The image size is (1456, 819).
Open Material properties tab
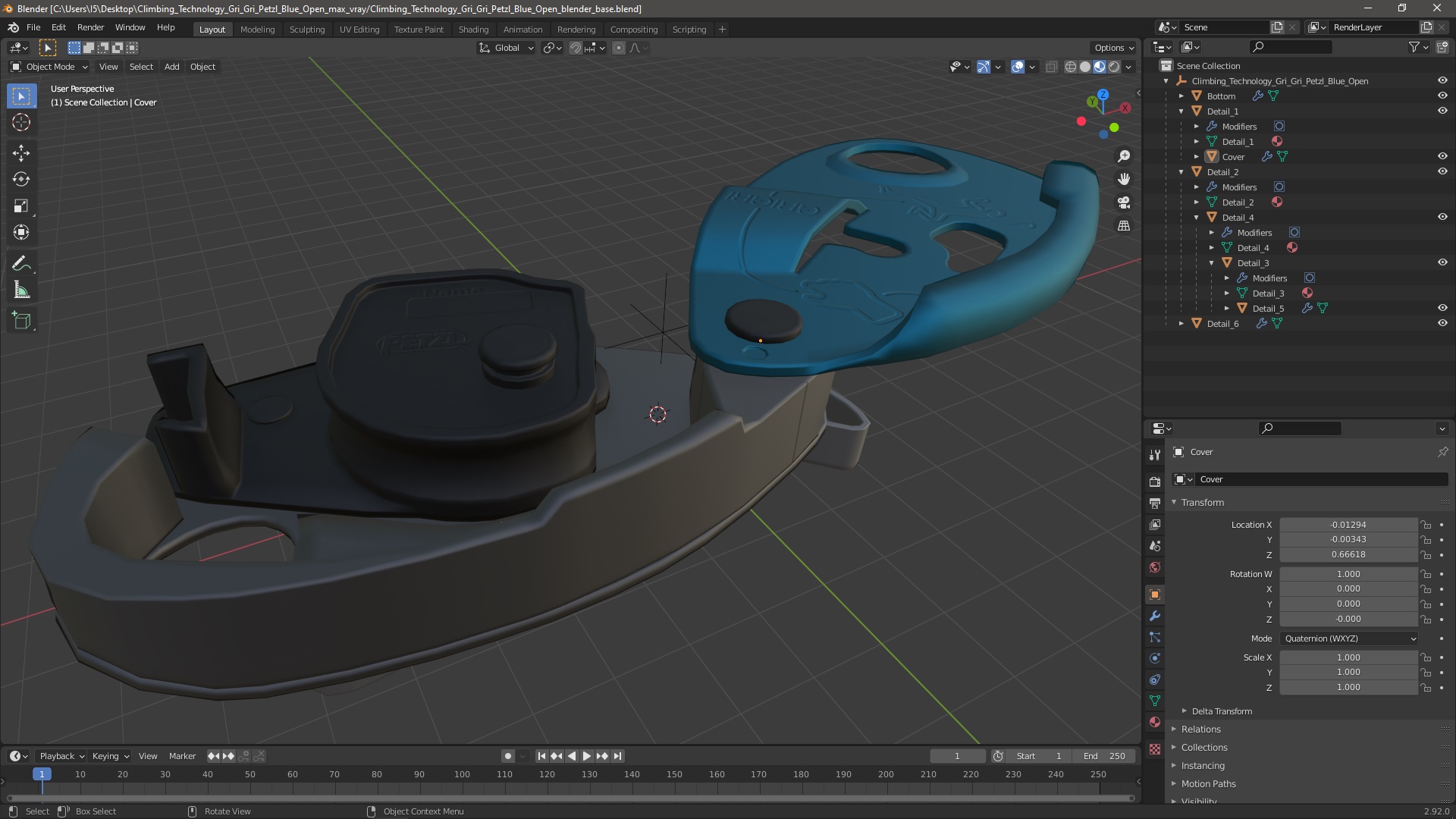(x=1155, y=722)
